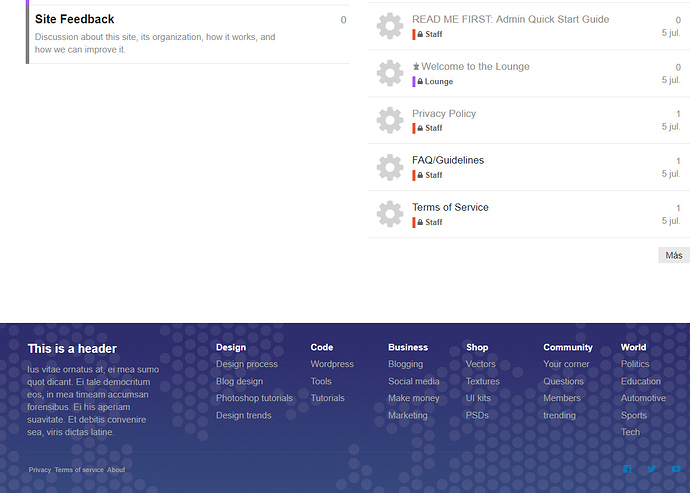Open Photoshop tutorials link

[254, 398]
